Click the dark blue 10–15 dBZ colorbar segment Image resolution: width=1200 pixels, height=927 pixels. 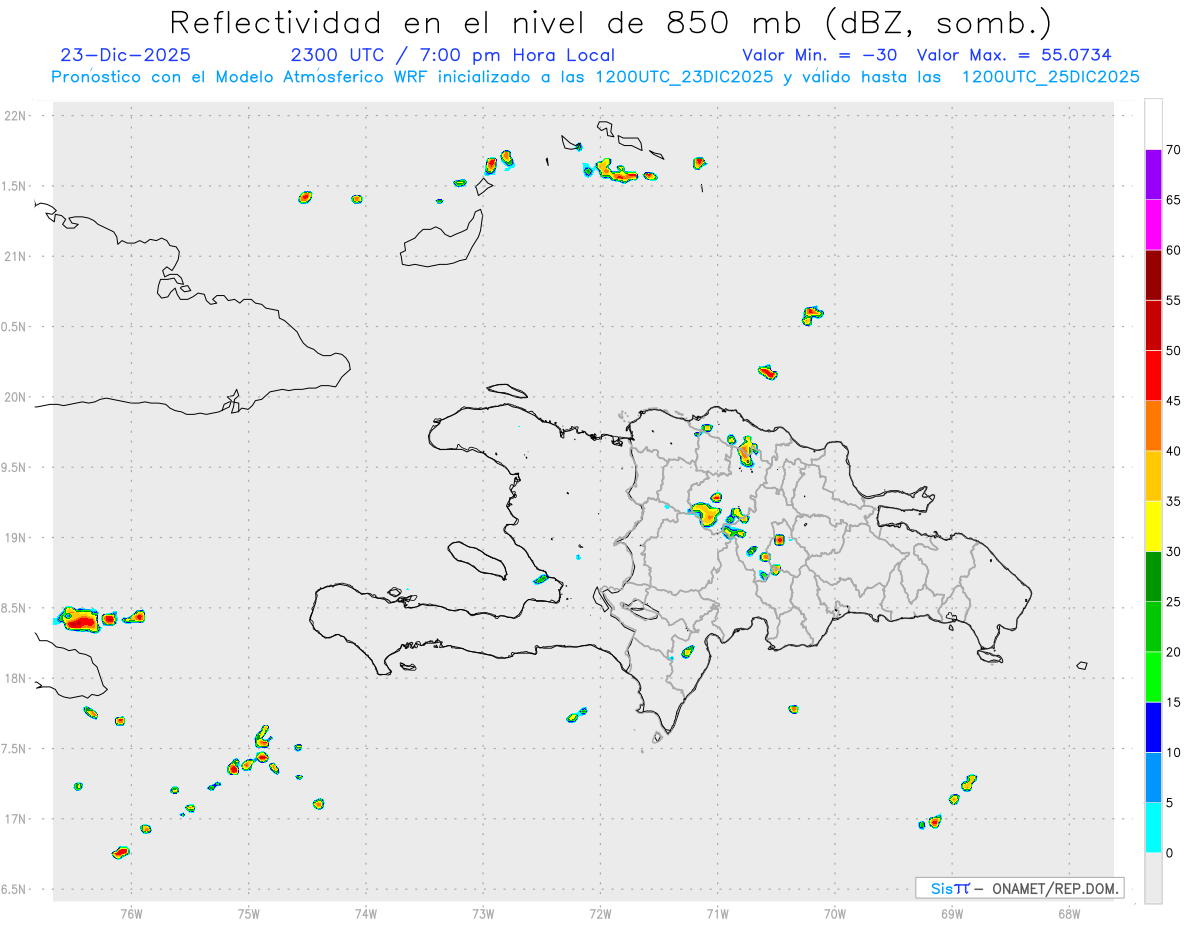click(x=1153, y=728)
